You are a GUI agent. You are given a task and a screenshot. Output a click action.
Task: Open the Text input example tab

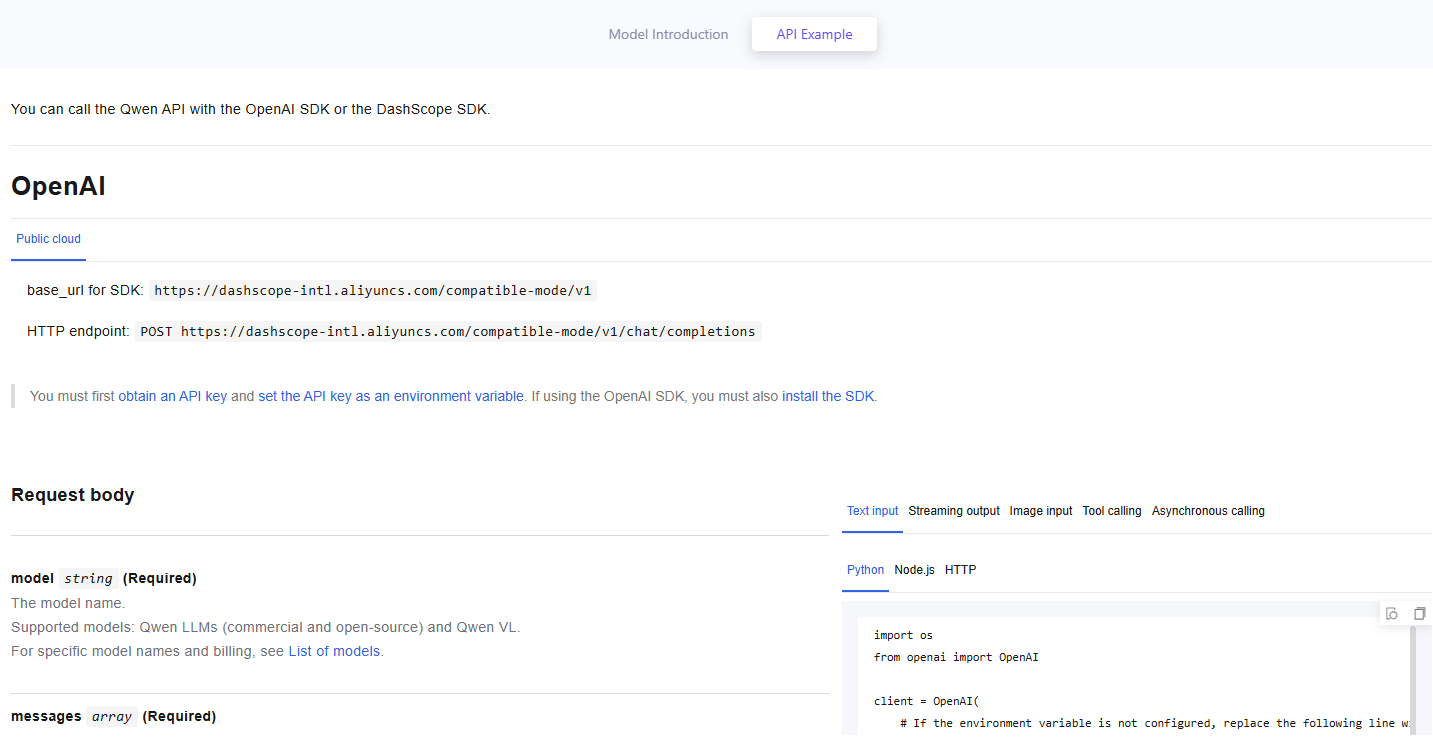872,511
